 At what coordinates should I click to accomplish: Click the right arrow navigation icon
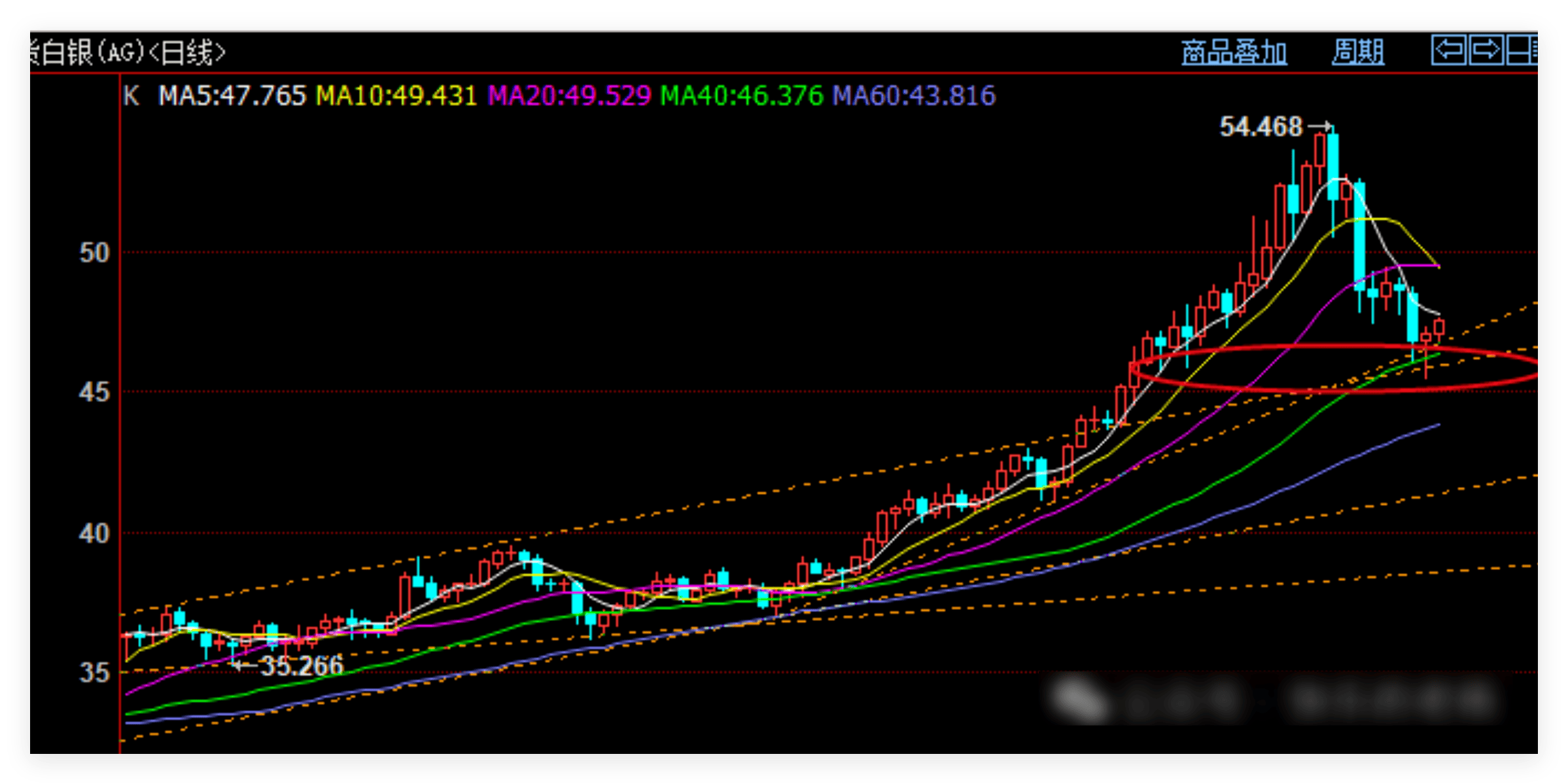1486,50
